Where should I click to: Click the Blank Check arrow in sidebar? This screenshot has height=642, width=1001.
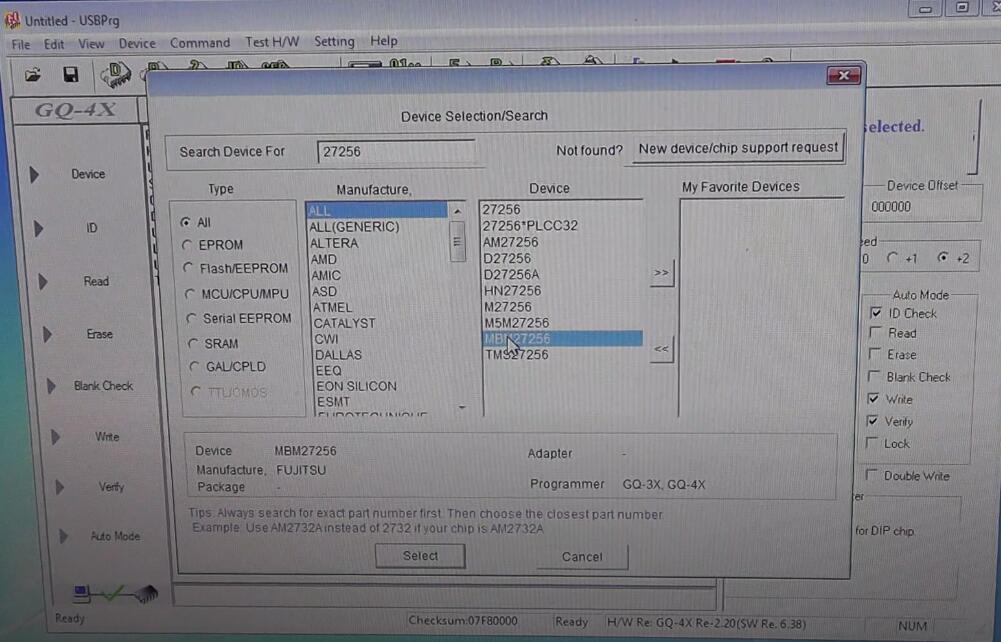click(x=51, y=386)
